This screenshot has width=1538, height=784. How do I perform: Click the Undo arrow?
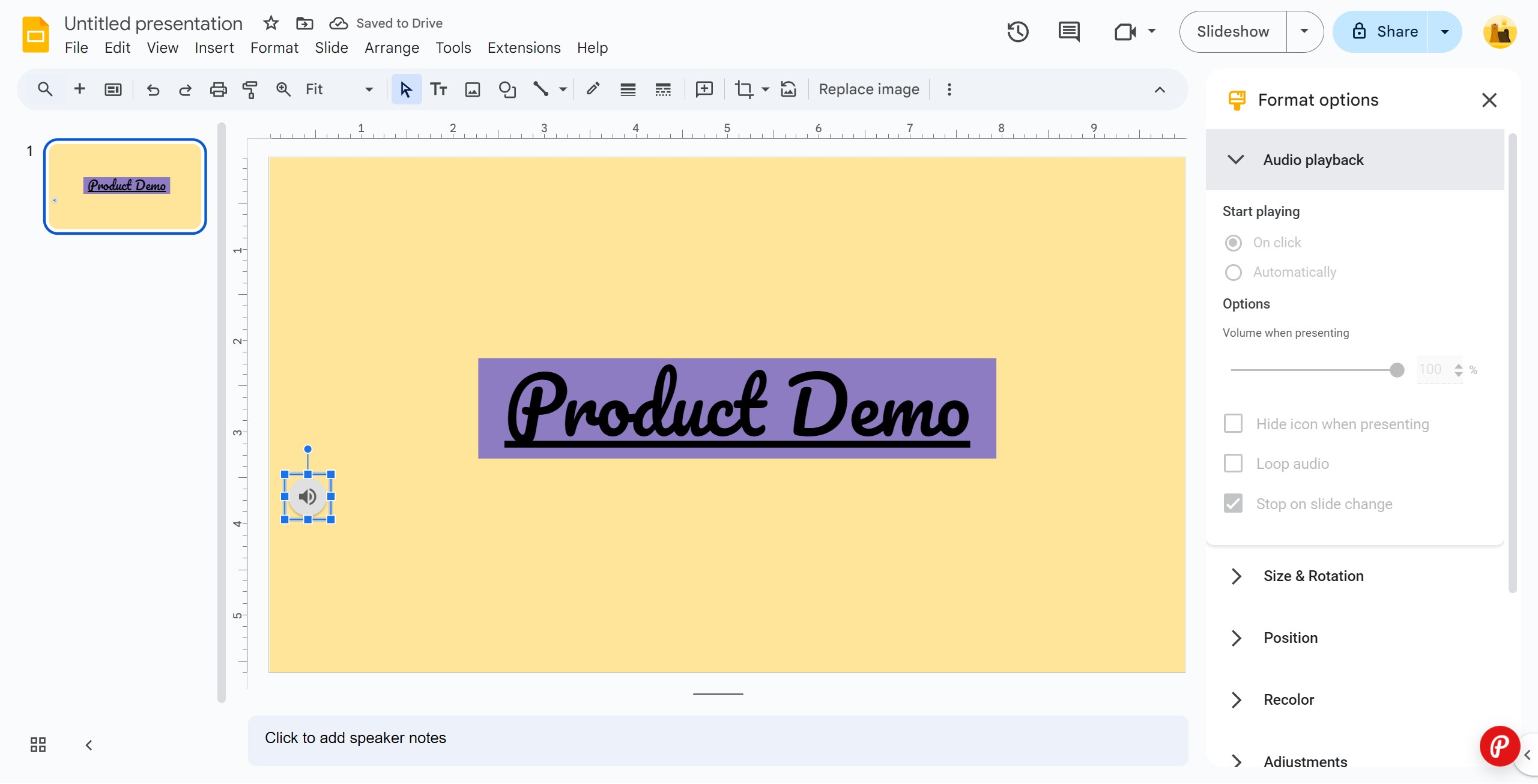(x=153, y=89)
